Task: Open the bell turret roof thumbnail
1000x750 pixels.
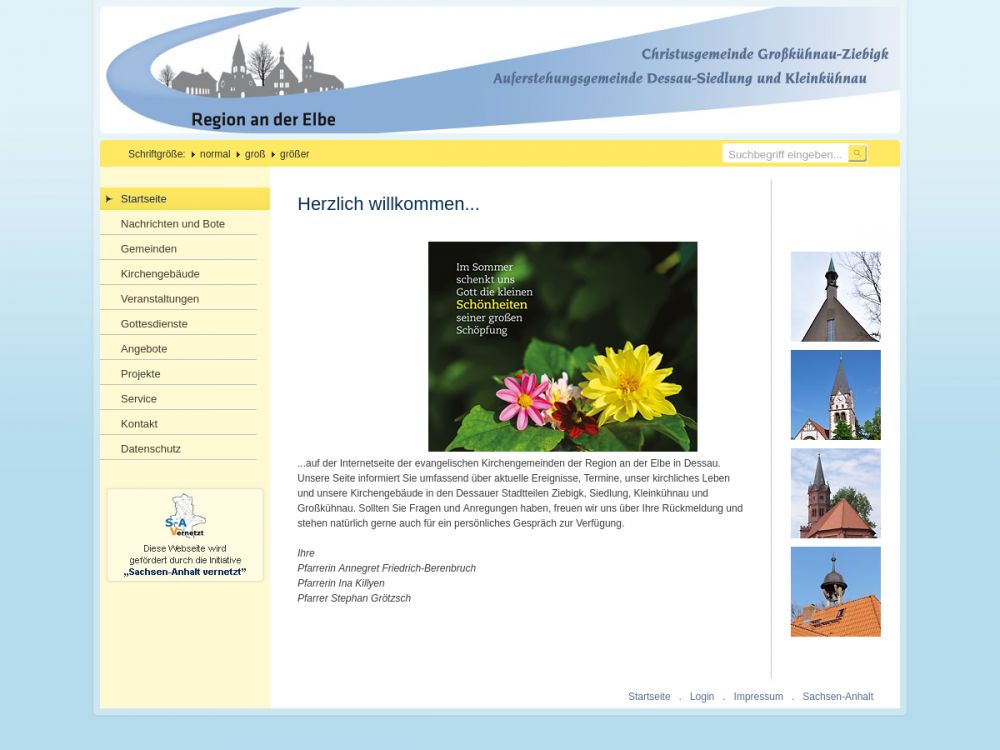Action: click(x=835, y=591)
